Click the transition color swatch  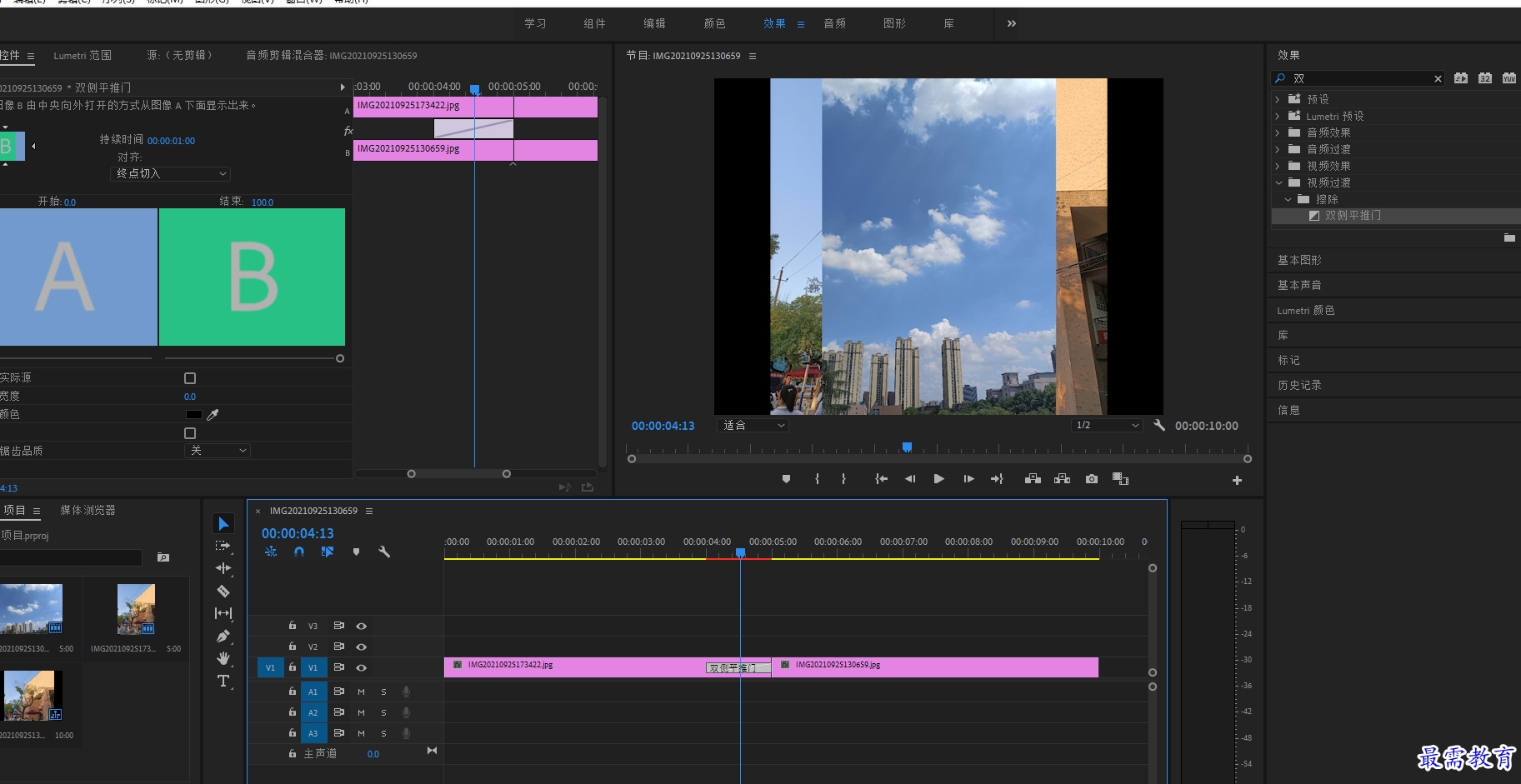(193, 414)
